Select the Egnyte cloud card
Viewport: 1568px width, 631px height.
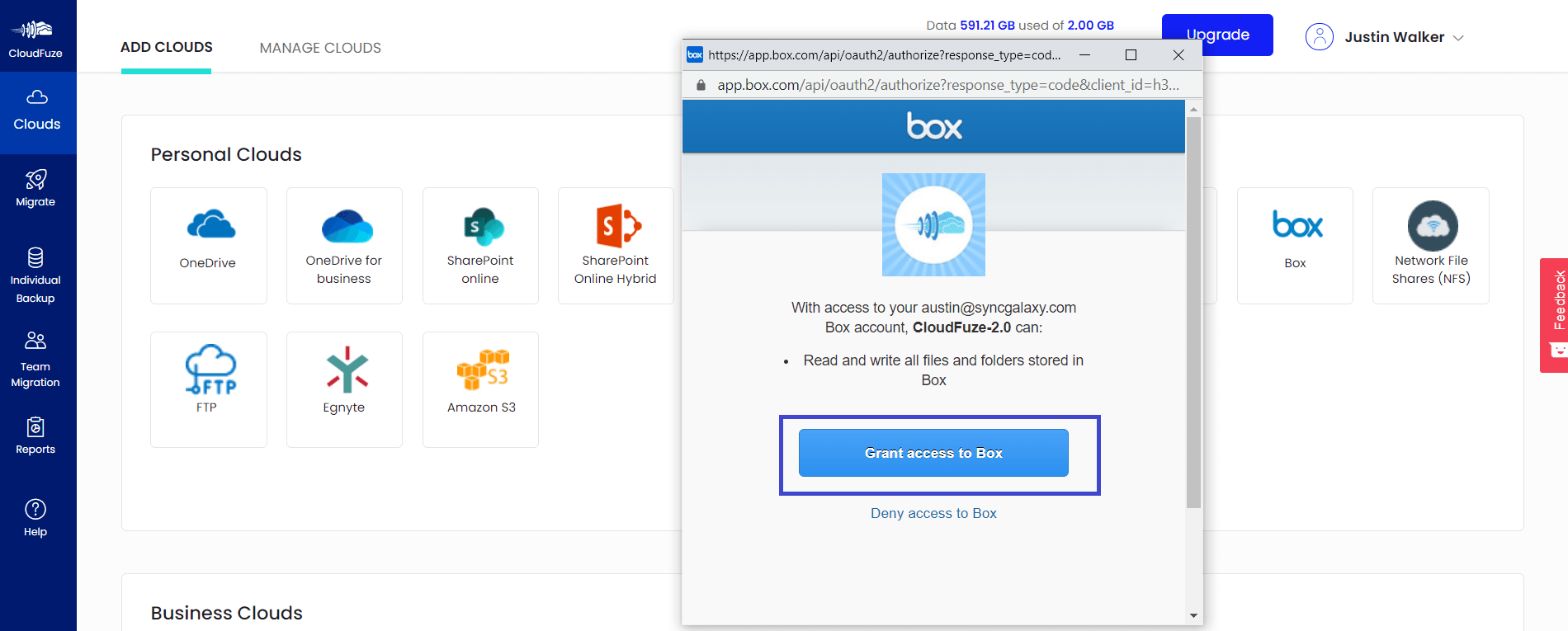344,389
